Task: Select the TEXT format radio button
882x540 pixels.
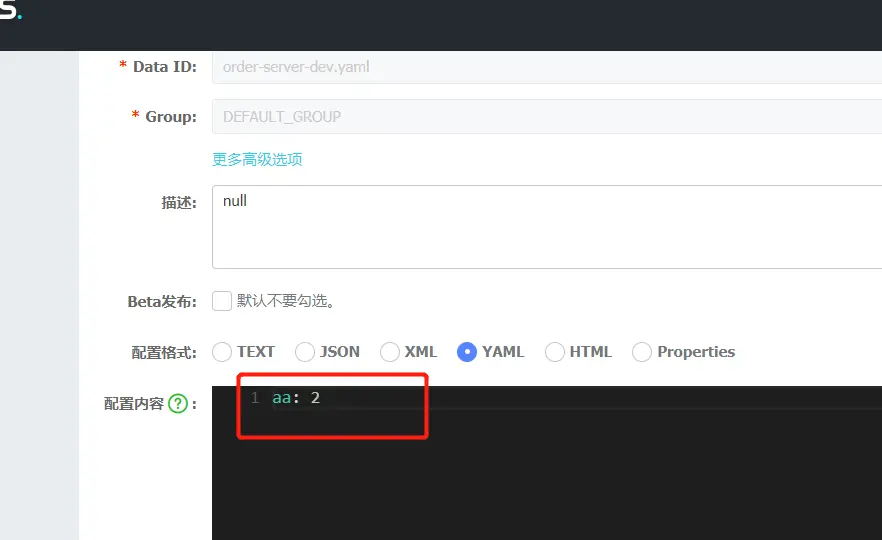Action: coord(222,352)
